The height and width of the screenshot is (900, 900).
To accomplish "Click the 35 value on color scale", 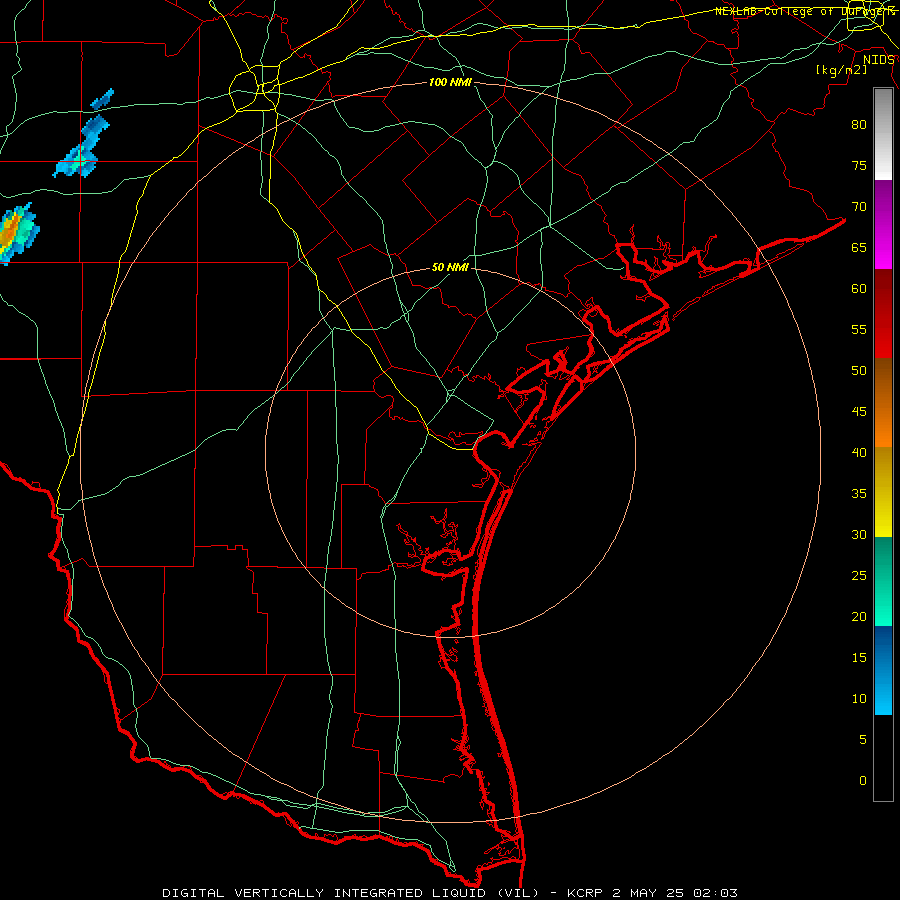I will click(859, 494).
